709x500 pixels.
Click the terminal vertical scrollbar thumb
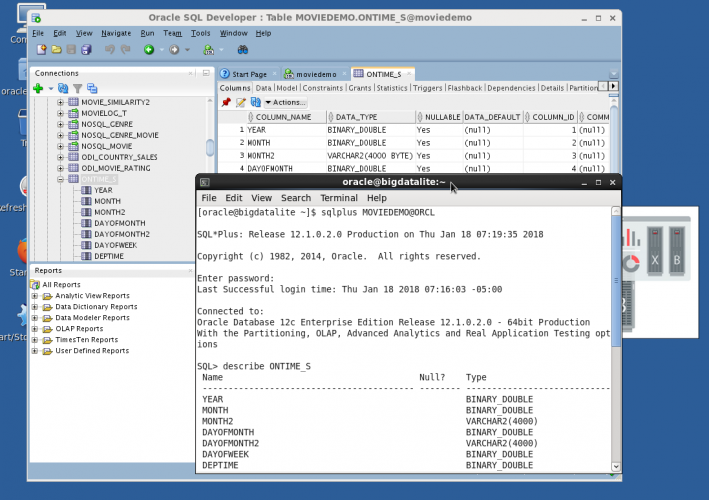click(x=616, y=280)
